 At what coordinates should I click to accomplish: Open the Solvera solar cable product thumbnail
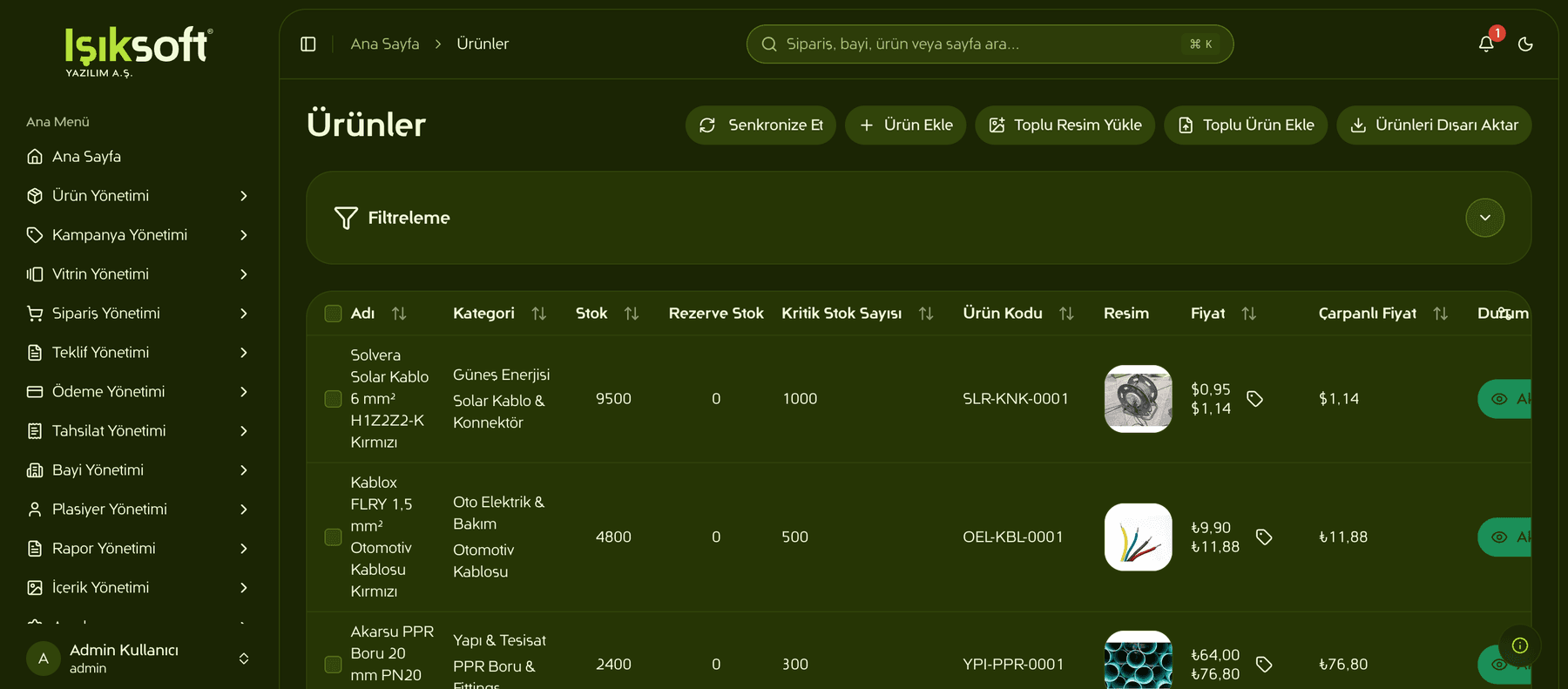pyautogui.click(x=1139, y=399)
